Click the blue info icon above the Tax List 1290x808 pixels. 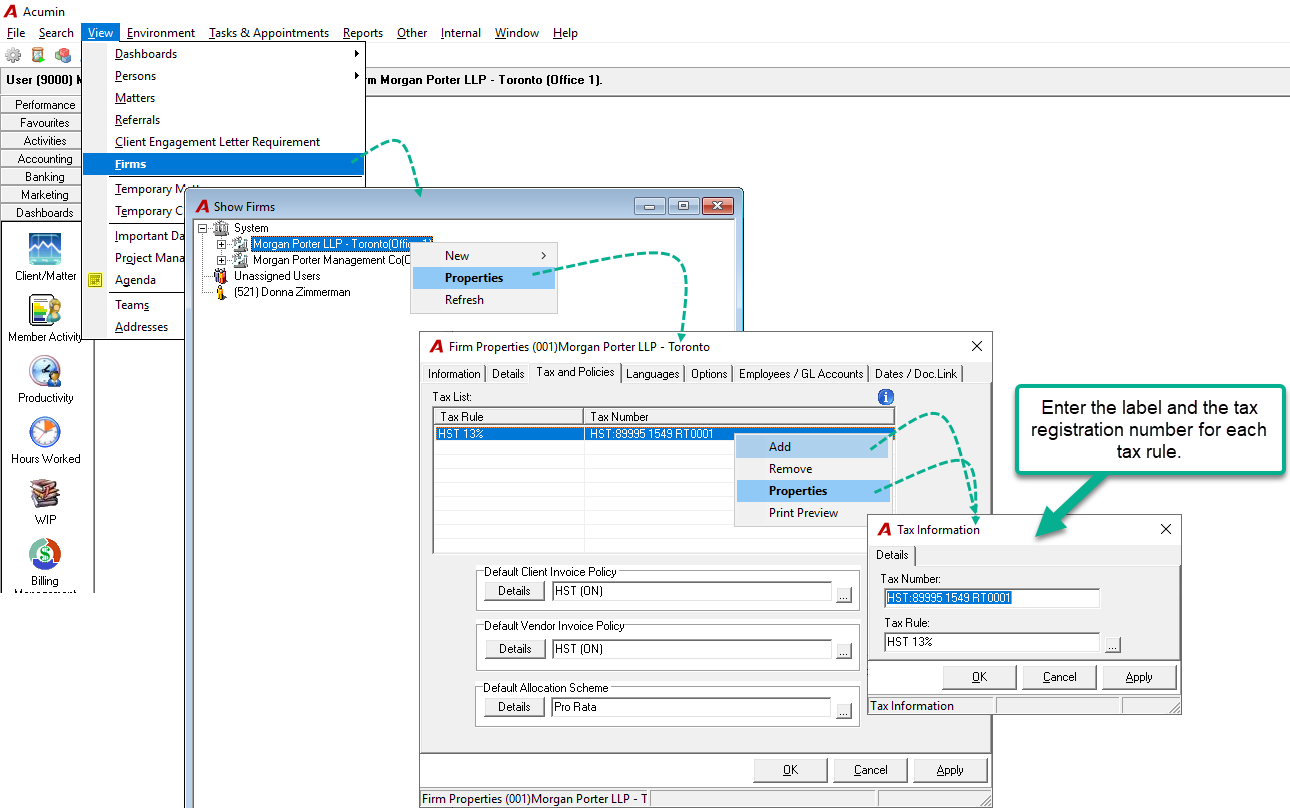(885, 397)
